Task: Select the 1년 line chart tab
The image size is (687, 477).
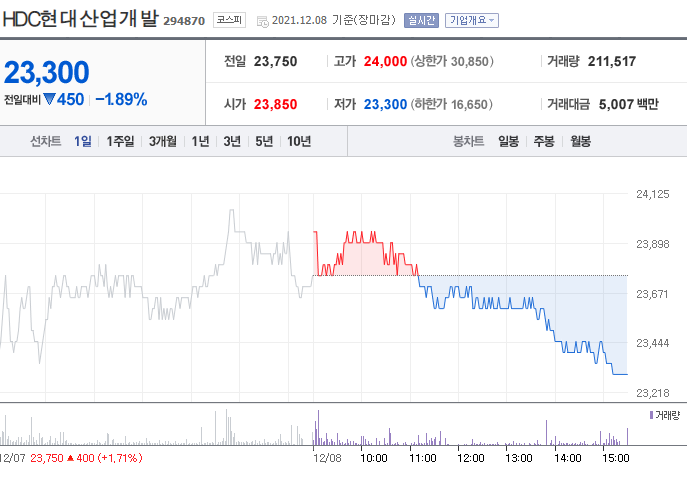Action: (200, 141)
